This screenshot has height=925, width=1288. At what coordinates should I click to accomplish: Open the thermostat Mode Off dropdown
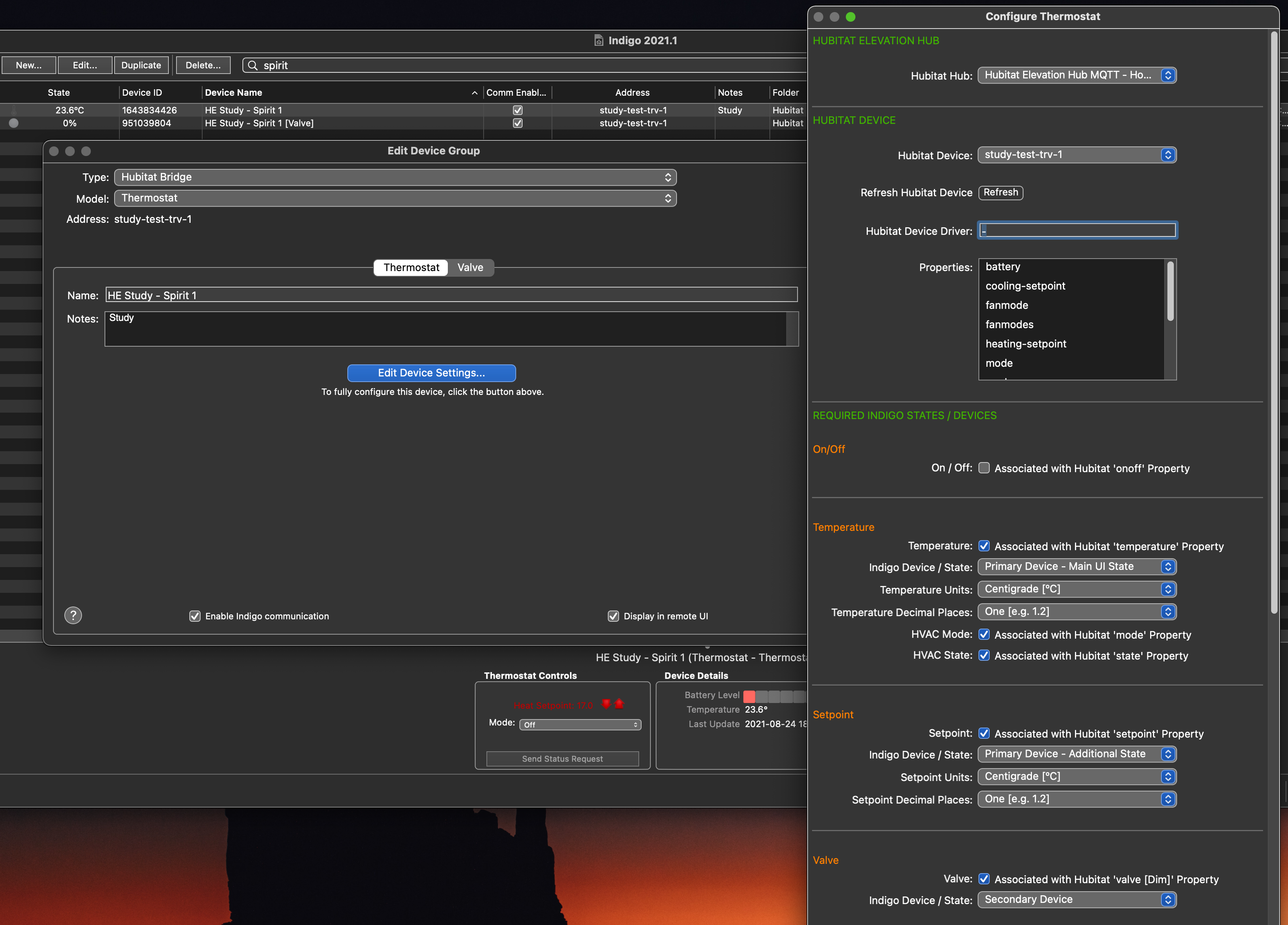(x=580, y=724)
